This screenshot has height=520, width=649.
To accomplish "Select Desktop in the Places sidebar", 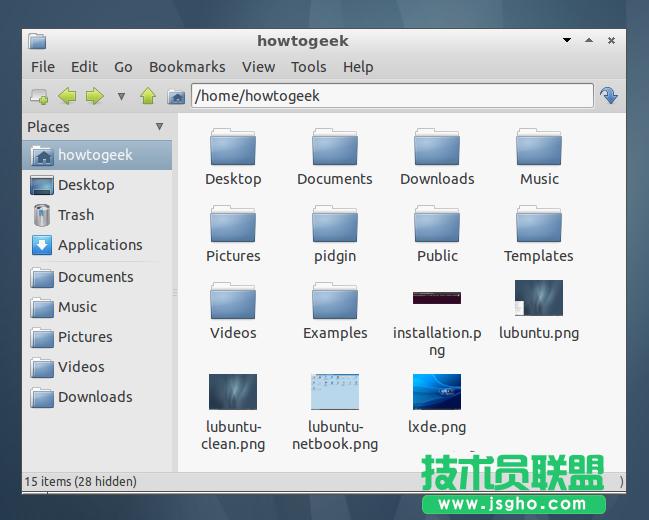I will [97, 185].
